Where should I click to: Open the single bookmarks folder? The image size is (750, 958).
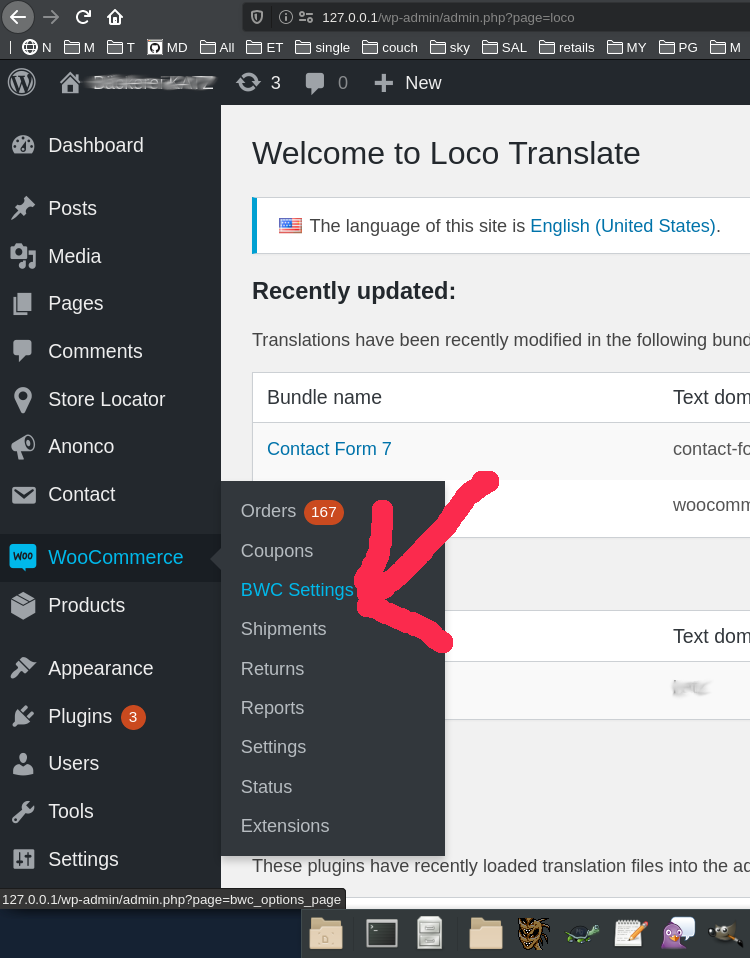click(x=322, y=47)
